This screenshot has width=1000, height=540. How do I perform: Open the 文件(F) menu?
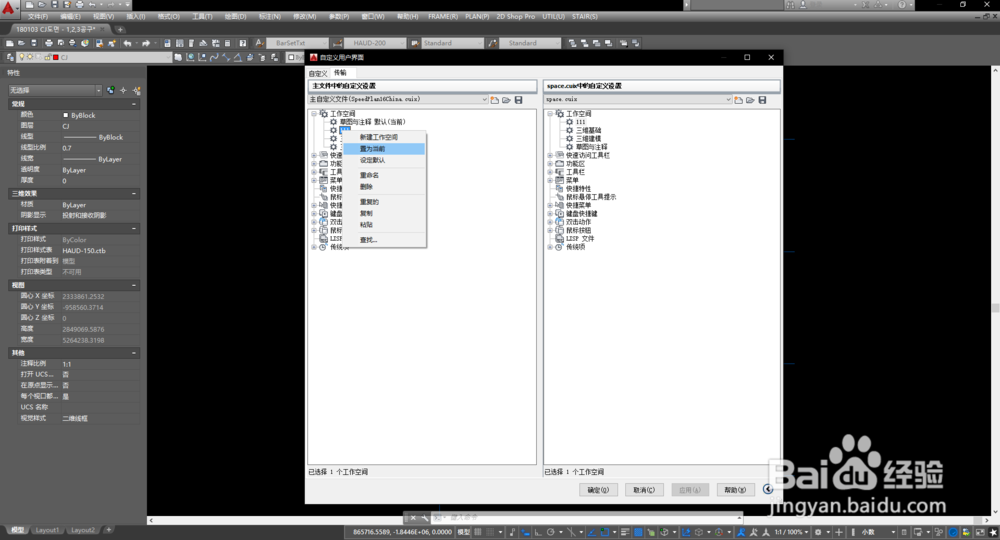click(38, 17)
